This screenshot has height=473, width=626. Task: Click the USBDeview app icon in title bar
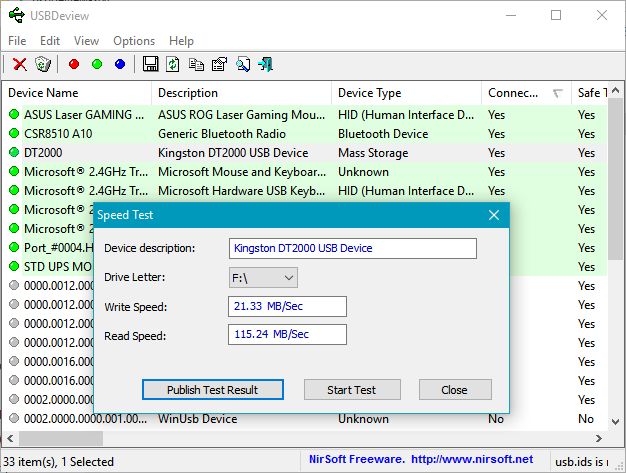click(17, 16)
